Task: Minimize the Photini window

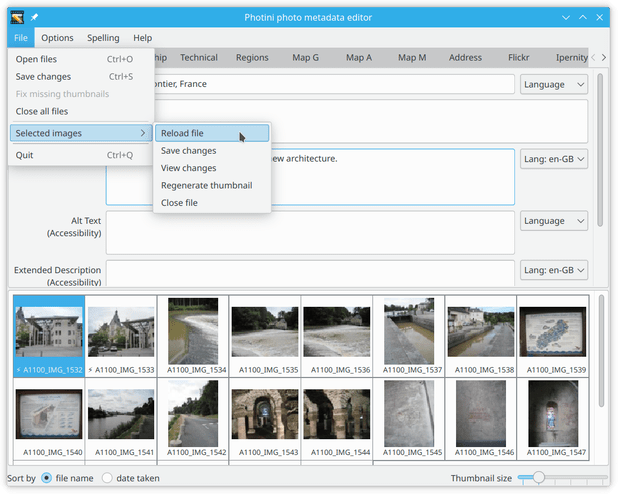Action: (566, 17)
